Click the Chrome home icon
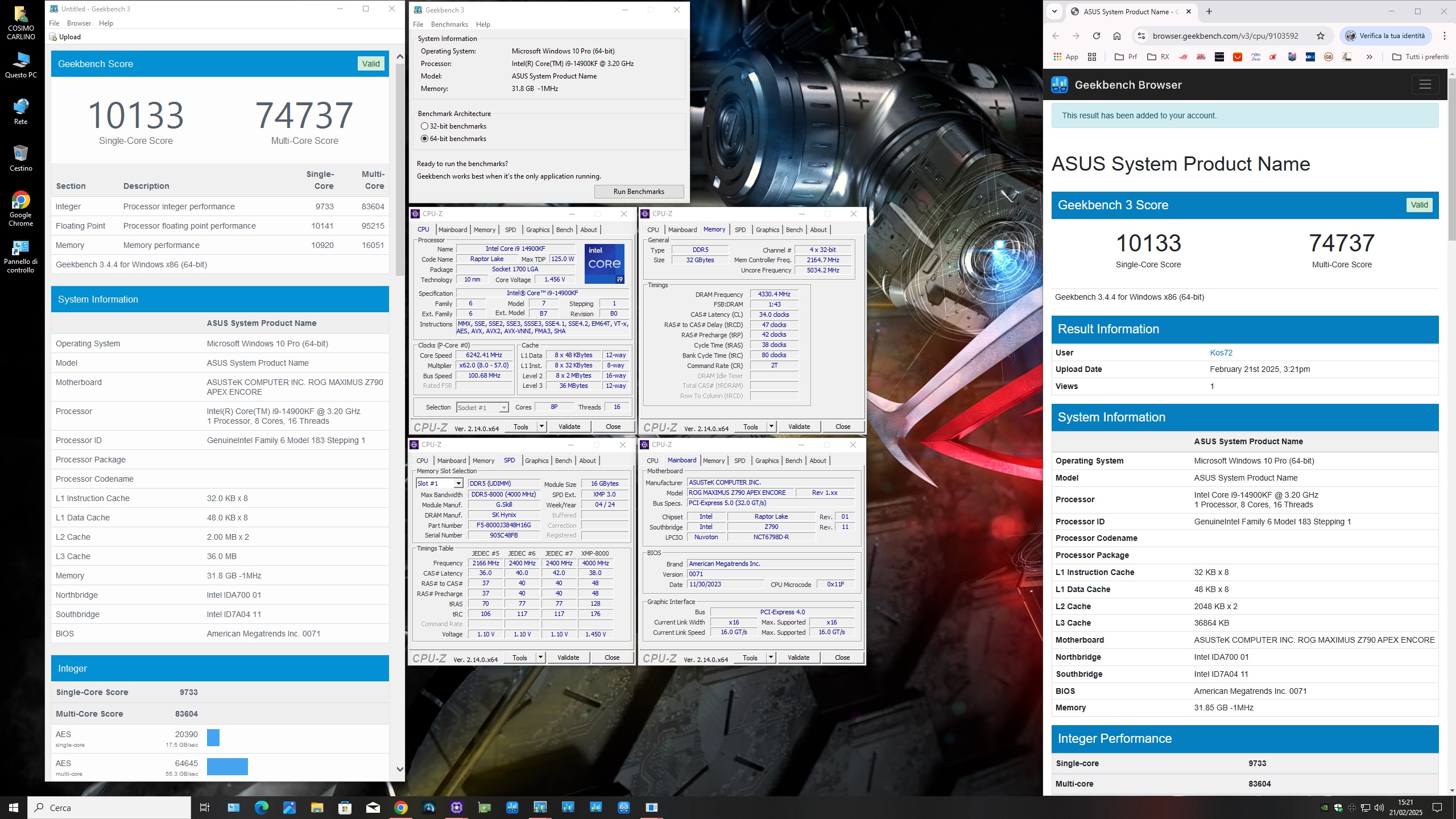Viewport: 1456px width, 819px height. point(1117,36)
